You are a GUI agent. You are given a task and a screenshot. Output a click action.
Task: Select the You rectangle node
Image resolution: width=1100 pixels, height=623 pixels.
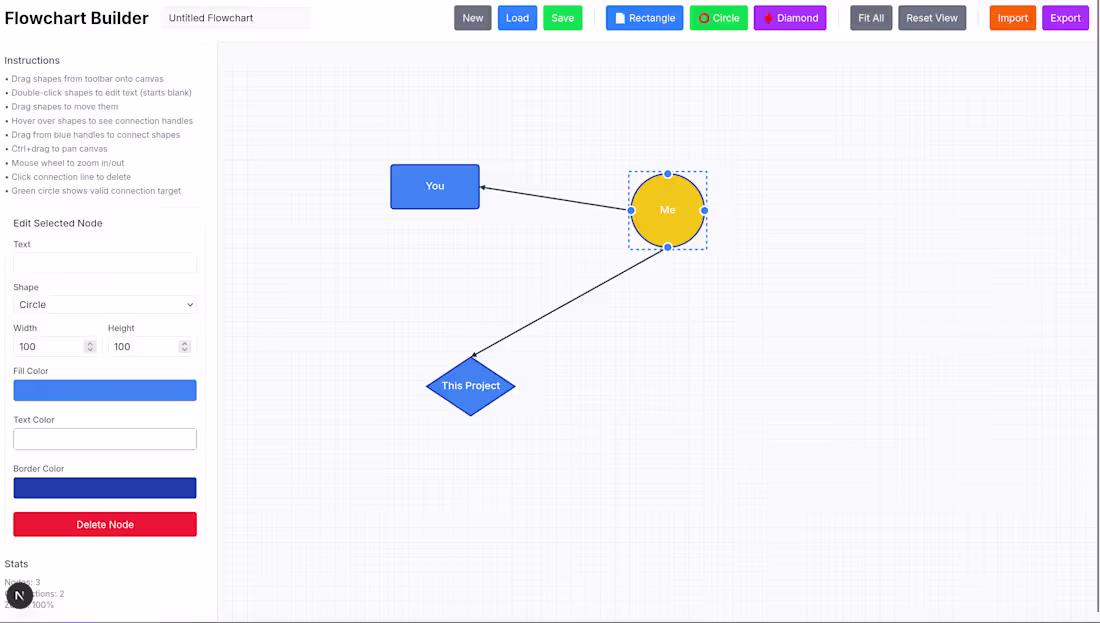pyautogui.click(x=435, y=187)
